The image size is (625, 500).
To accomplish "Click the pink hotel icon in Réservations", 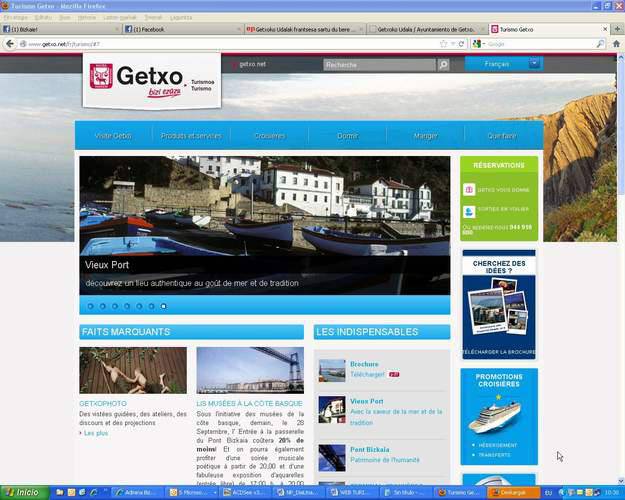I will point(469,190).
